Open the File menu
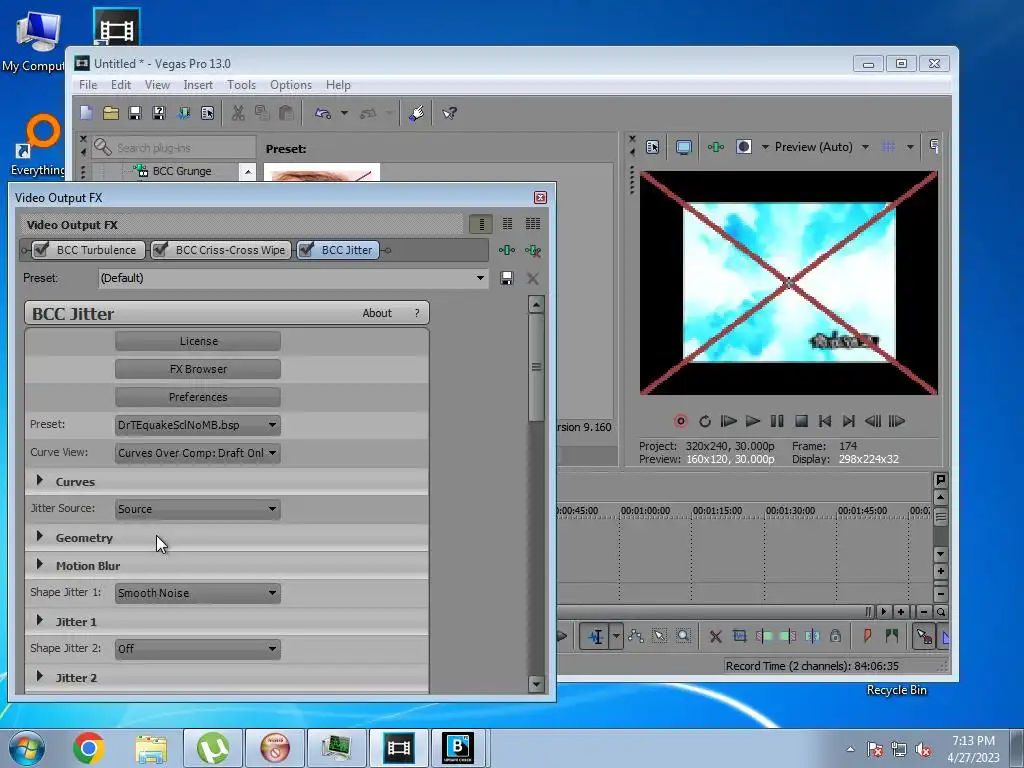This screenshot has width=1024, height=768. point(88,85)
